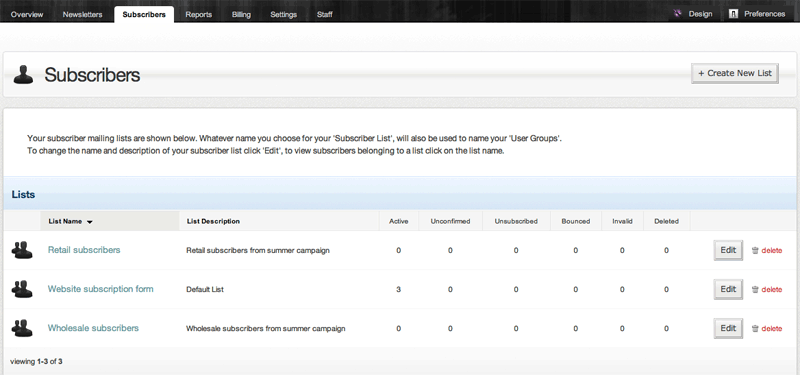Sort by List Name dropdown arrow

(90, 222)
